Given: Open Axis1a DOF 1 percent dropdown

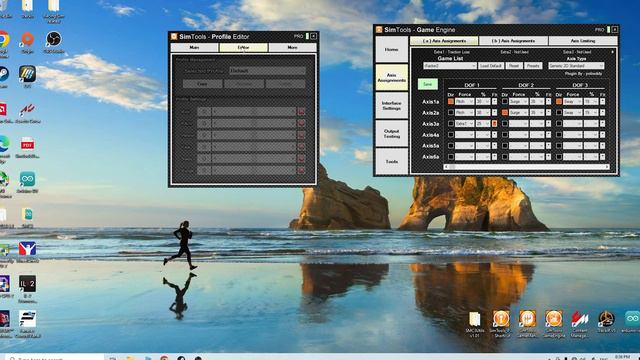Looking at the screenshot, I should [482, 101].
